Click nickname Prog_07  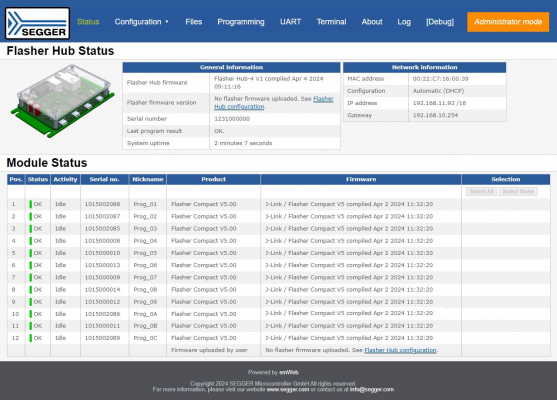[x=145, y=277]
